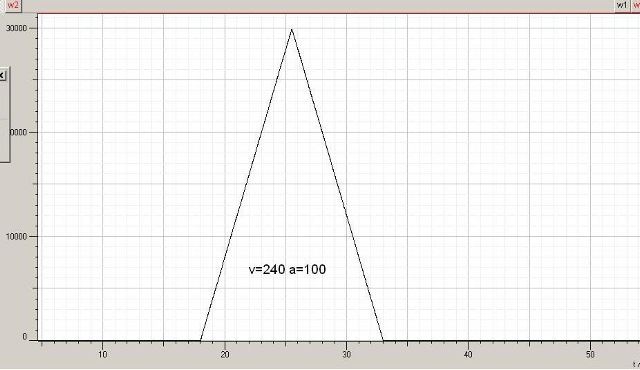Click the partially visible red w tab beside w1
This screenshot has width=640, height=370.
tap(636, 5)
